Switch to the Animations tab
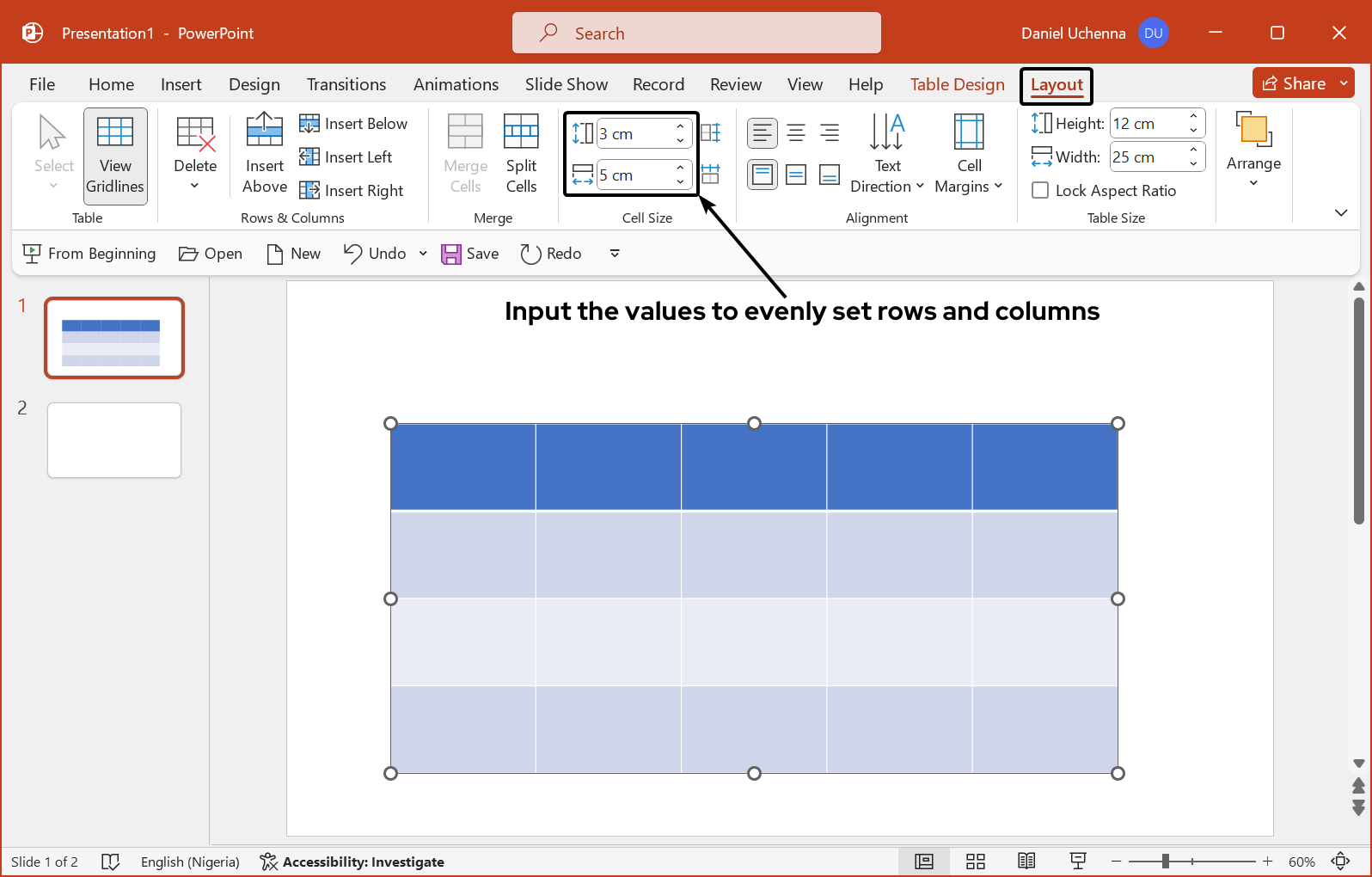Image resolution: width=1372 pixels, height=877 pixels. click(x=456, y=84)
